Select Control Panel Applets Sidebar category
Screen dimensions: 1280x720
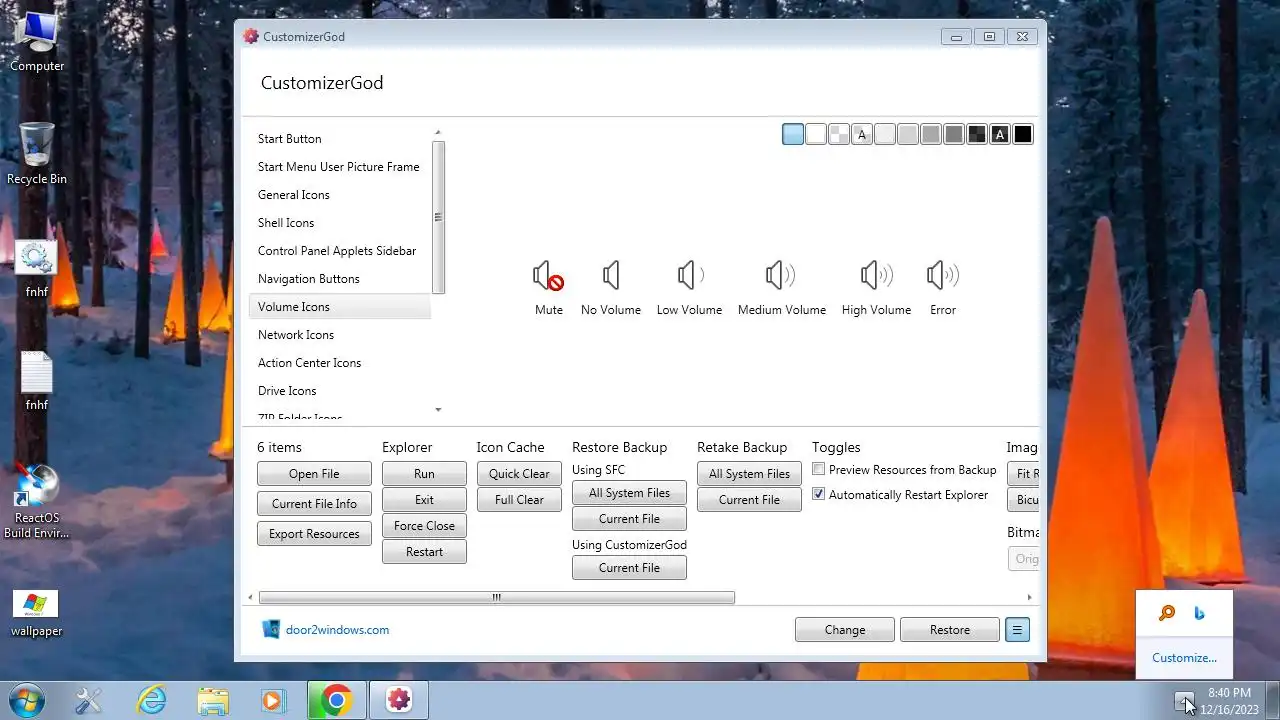(339, 251)
